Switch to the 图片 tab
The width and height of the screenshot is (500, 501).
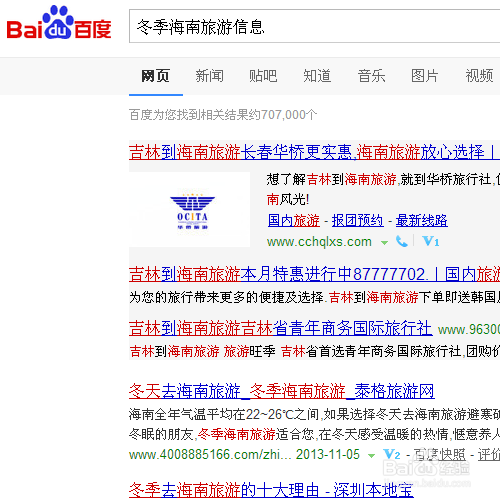424,76
